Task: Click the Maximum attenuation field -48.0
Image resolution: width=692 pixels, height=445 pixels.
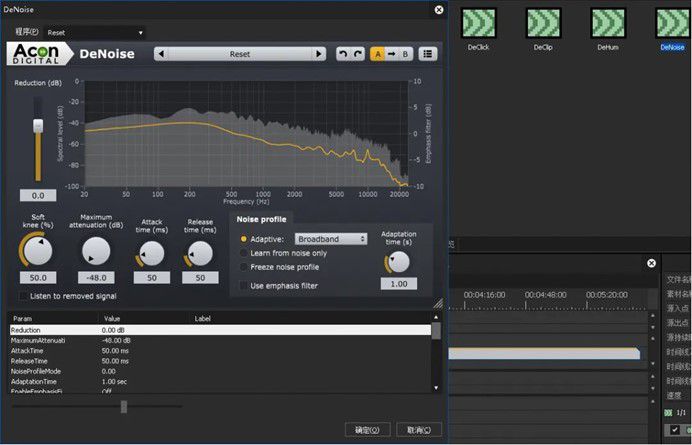Action: click(96, 278)
